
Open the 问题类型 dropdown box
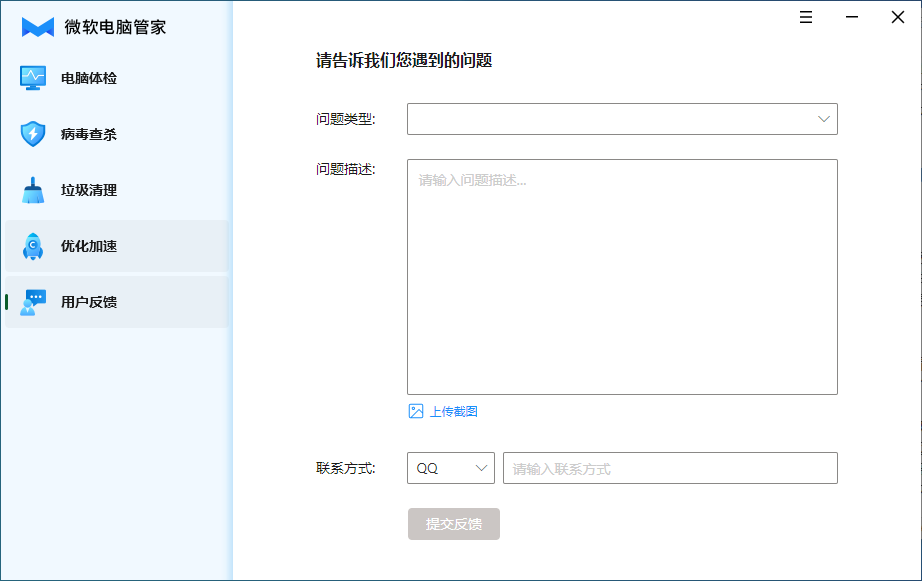click(610, 119)
